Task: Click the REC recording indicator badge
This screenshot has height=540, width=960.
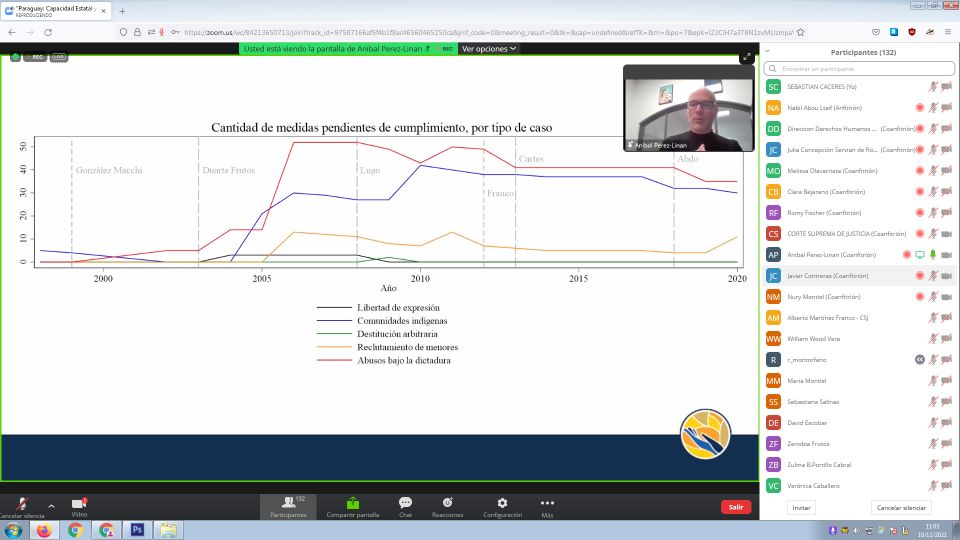Action: point(36,57)
